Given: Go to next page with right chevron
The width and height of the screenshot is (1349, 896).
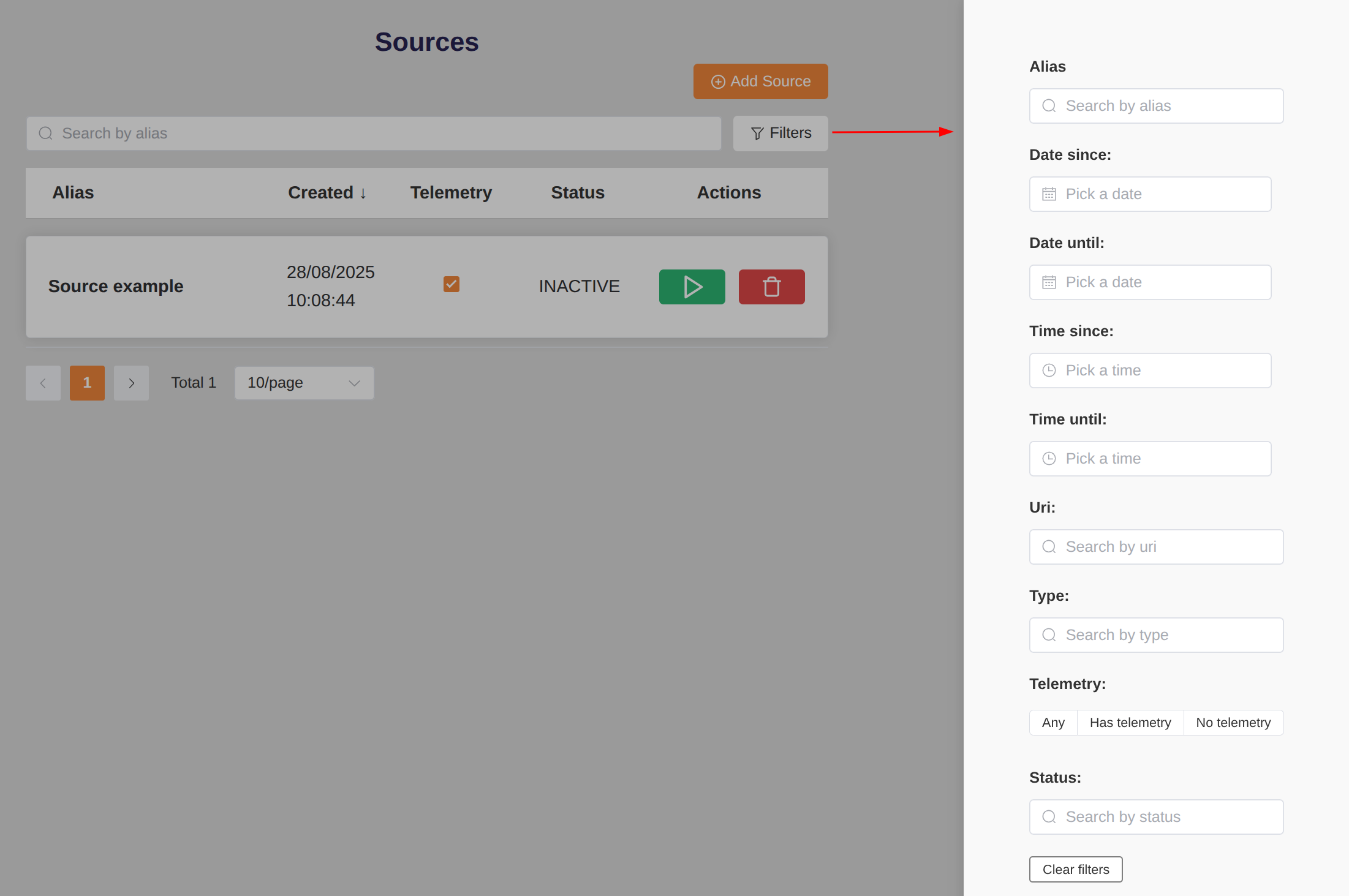Looking at the screenshot, I should 131,383.
